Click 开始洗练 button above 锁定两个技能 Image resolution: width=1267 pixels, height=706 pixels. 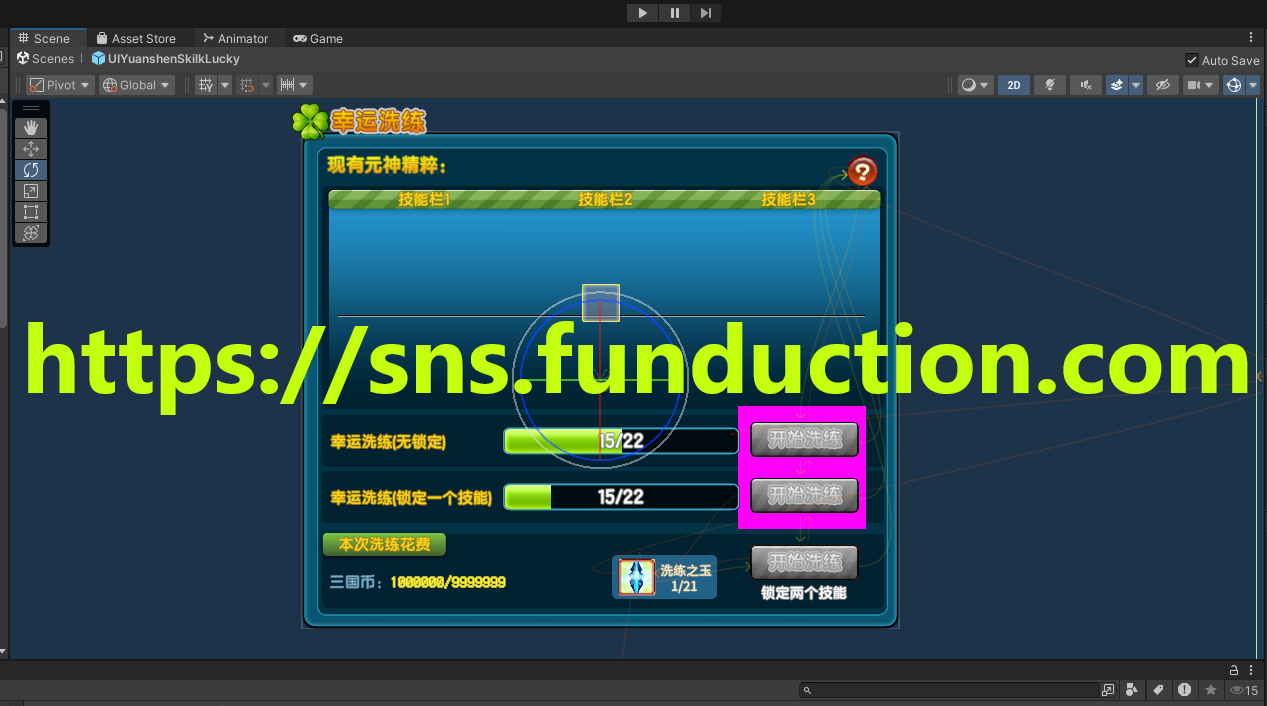[804, 563]
